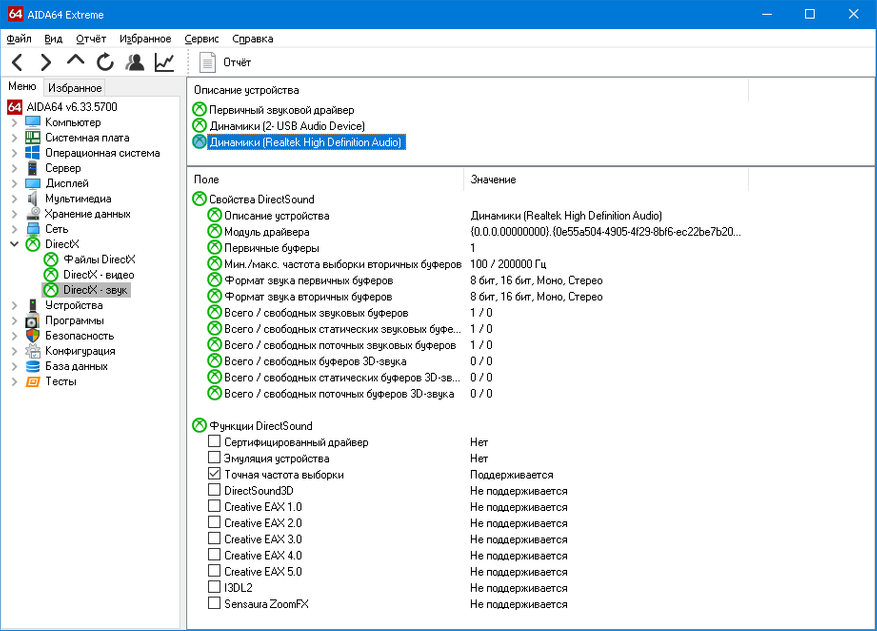Open the user profile toolbar icon
This screenshot has width=877, height=631.
[135, 62]
